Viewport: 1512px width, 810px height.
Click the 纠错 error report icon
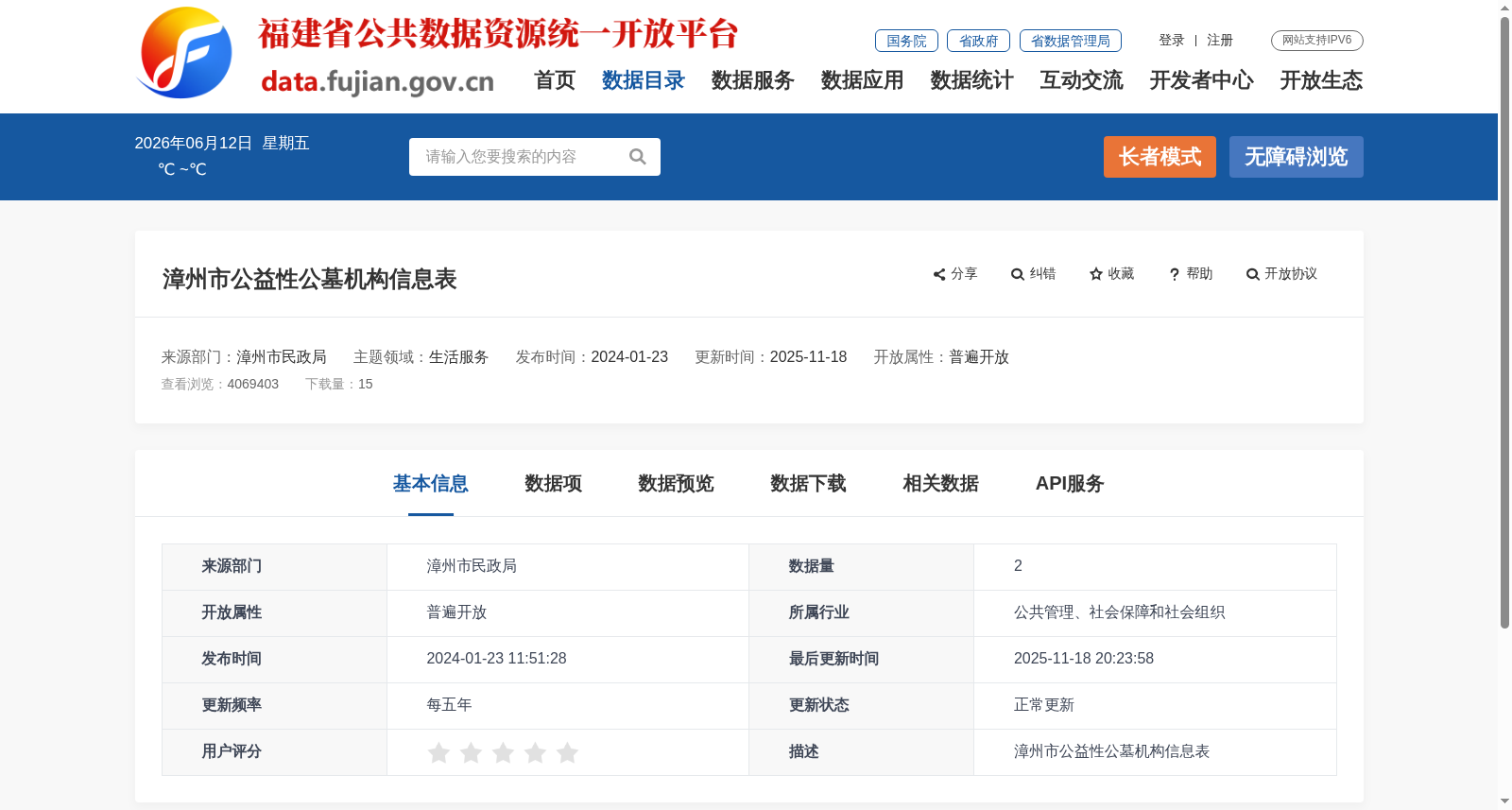(x=1018, y=274)
